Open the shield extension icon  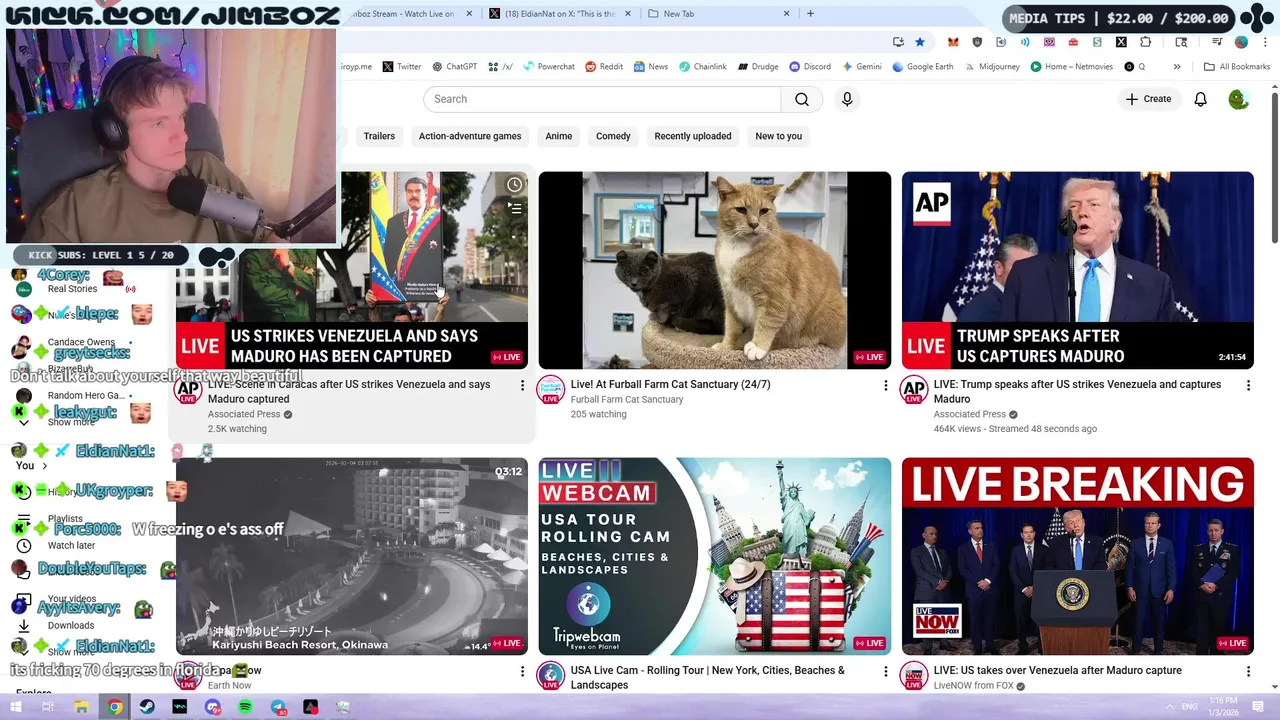click(977, 42)
